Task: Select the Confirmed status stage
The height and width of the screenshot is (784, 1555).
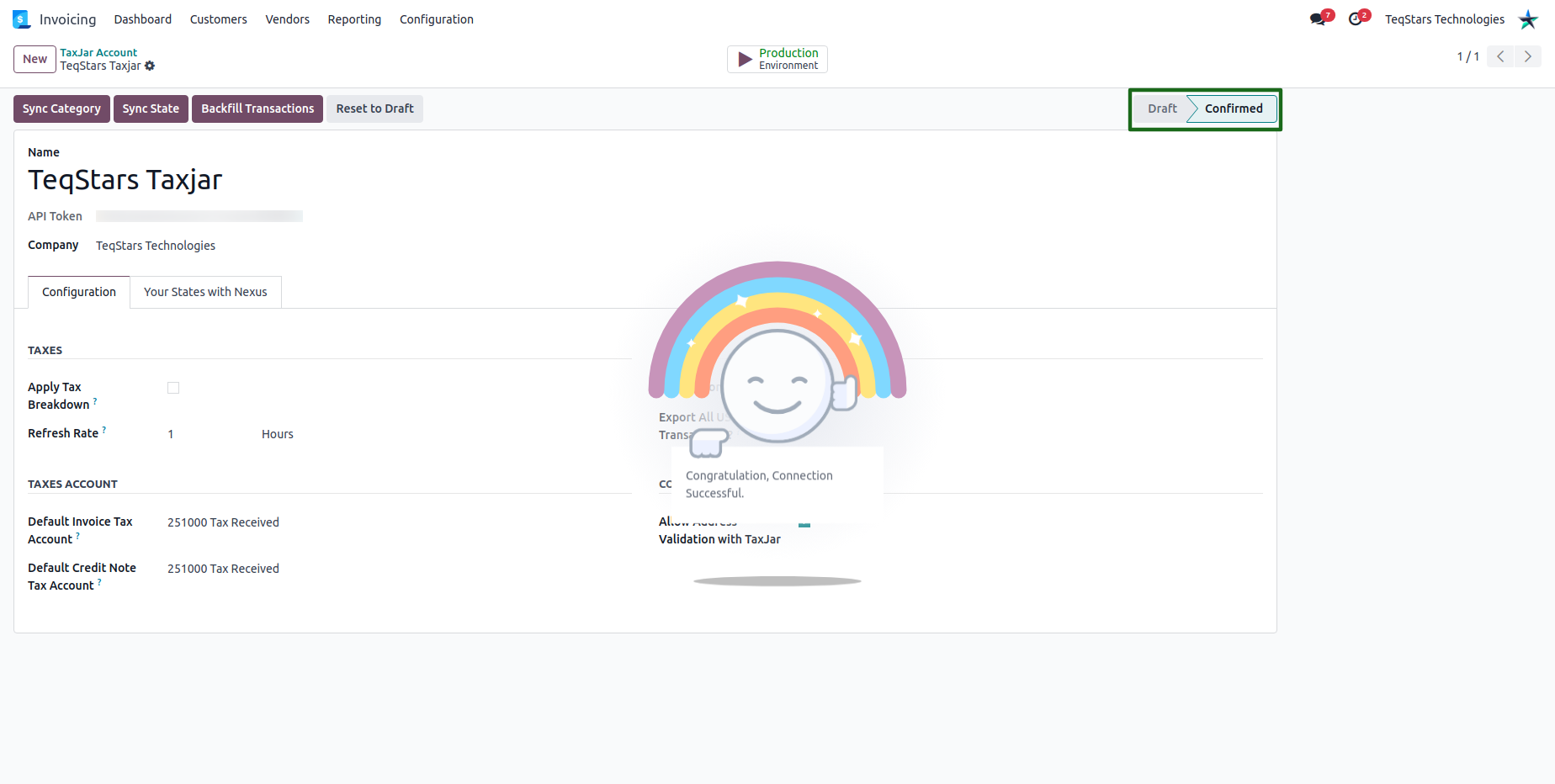Action: click(1234, 109)
